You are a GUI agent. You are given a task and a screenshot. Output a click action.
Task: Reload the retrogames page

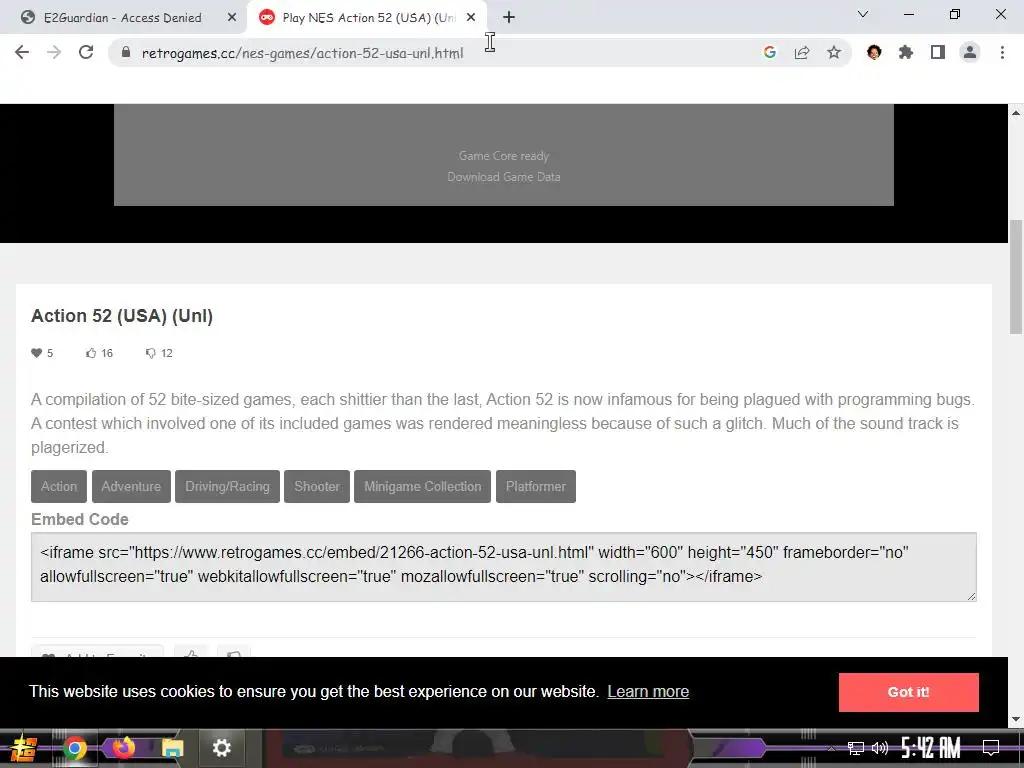coord(86,52)
